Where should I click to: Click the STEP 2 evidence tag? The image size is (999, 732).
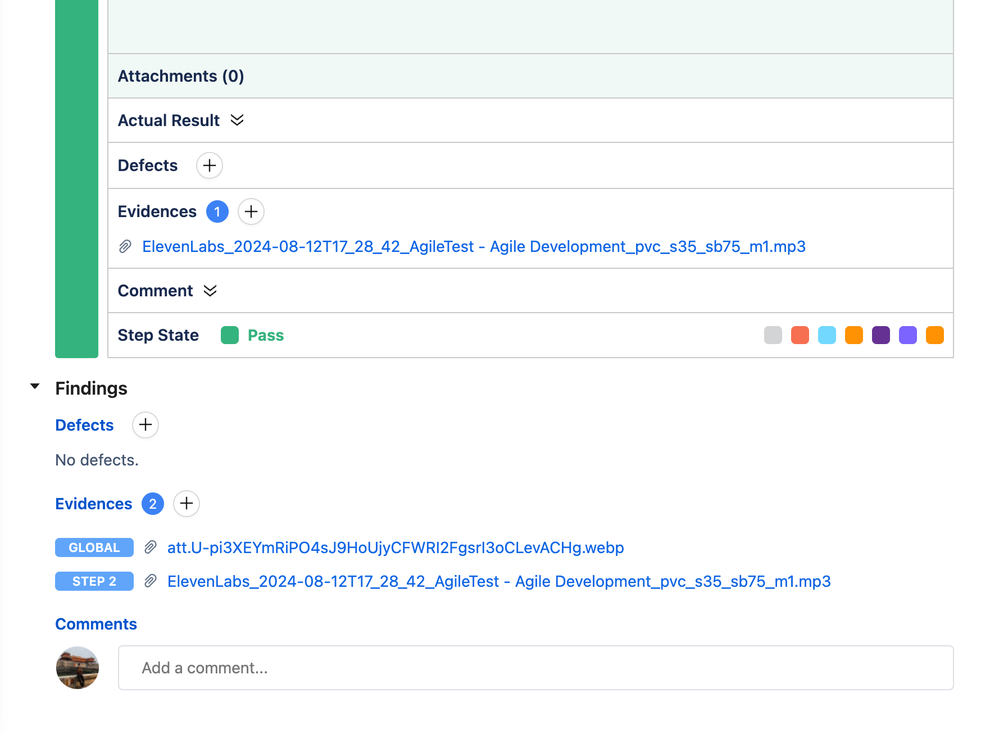tap(94, 581)
